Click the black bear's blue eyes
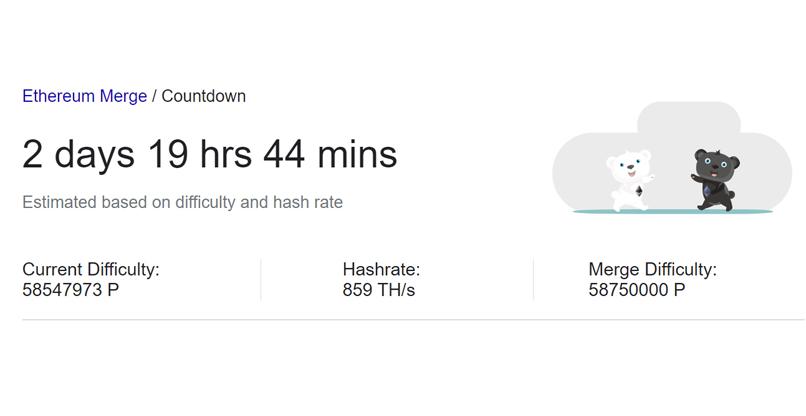Image resolution: width=806 pixels, height=416 pixels. coord(715,162)
